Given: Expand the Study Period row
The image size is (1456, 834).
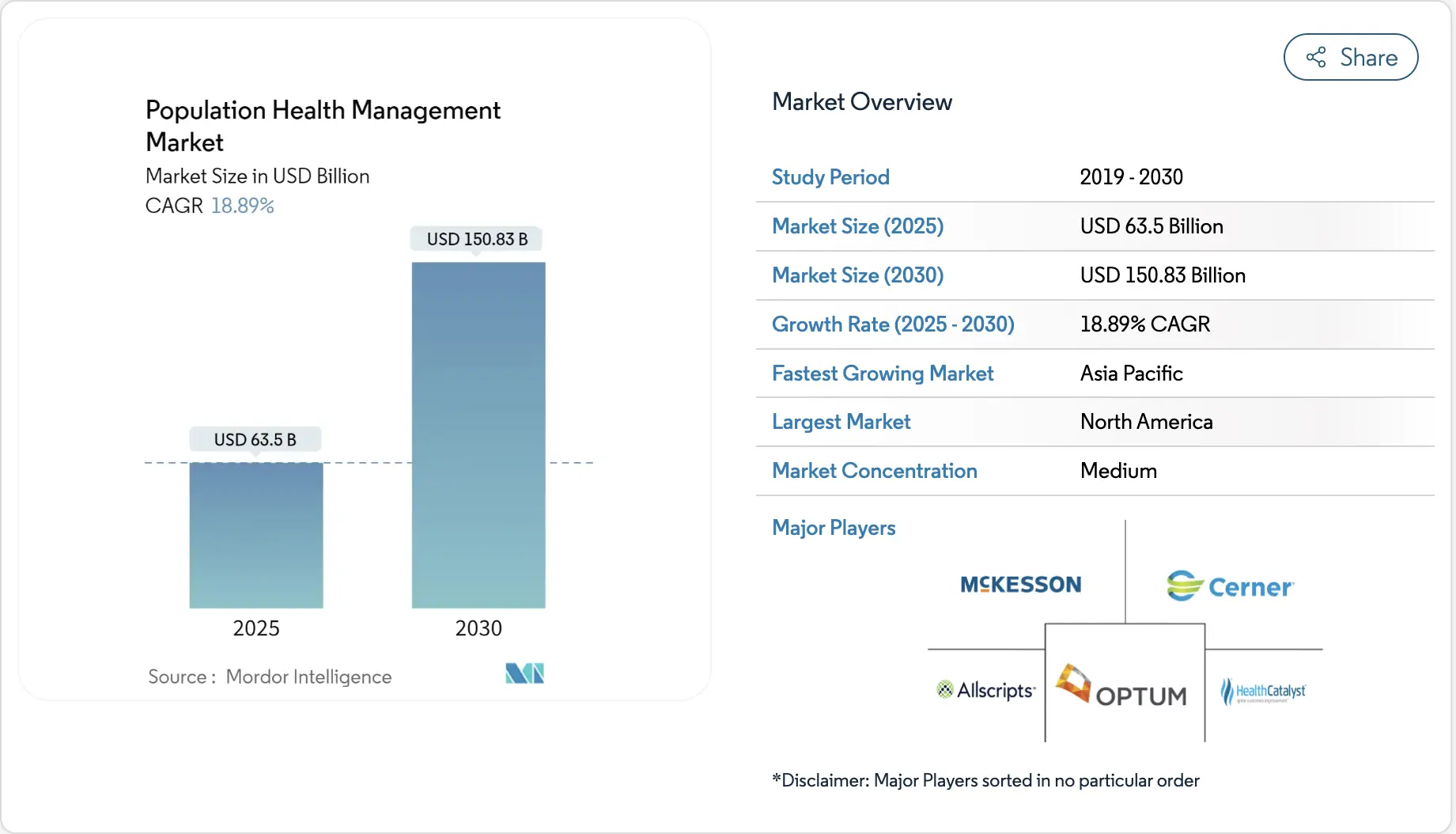Looking at the screenshot, I should pyautogui.click(x=830, y=177).
